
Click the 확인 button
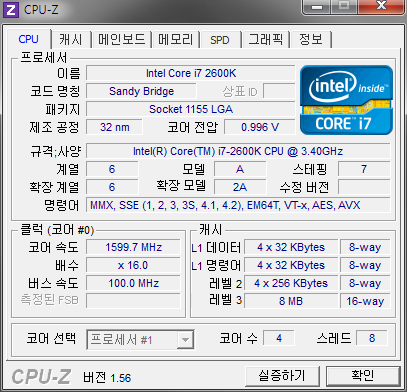(363, 376)
